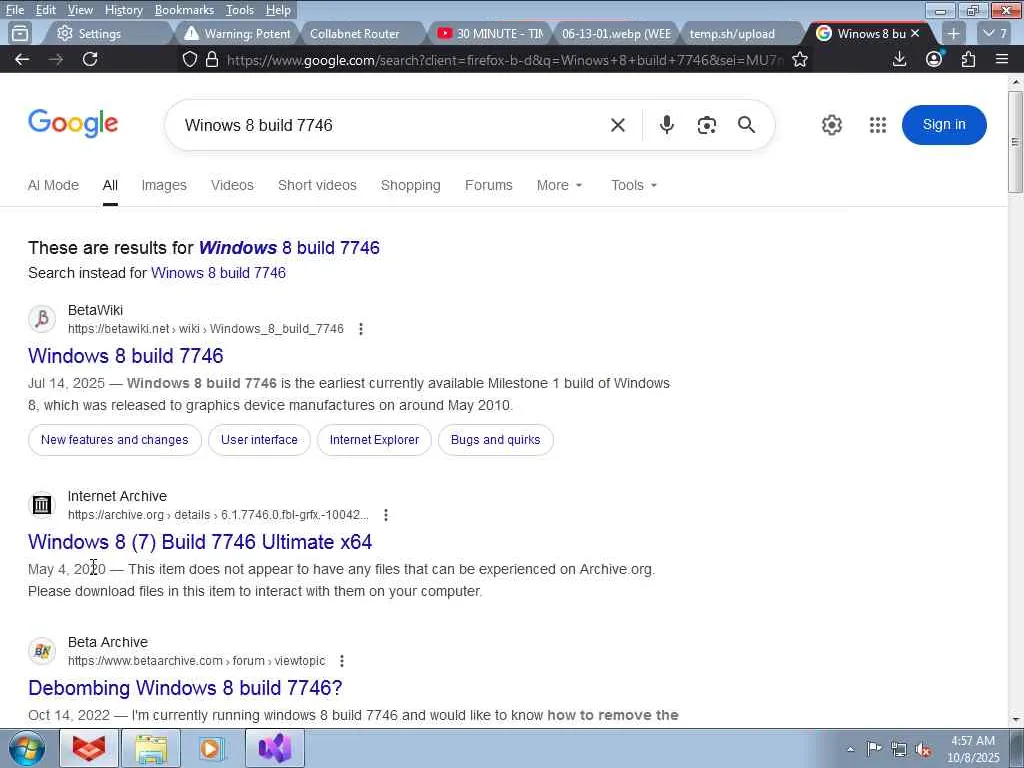Viewport: 1024px width, 768px height.
Task: Switch to the Warning: Potent tab
Action: (236, 33)
